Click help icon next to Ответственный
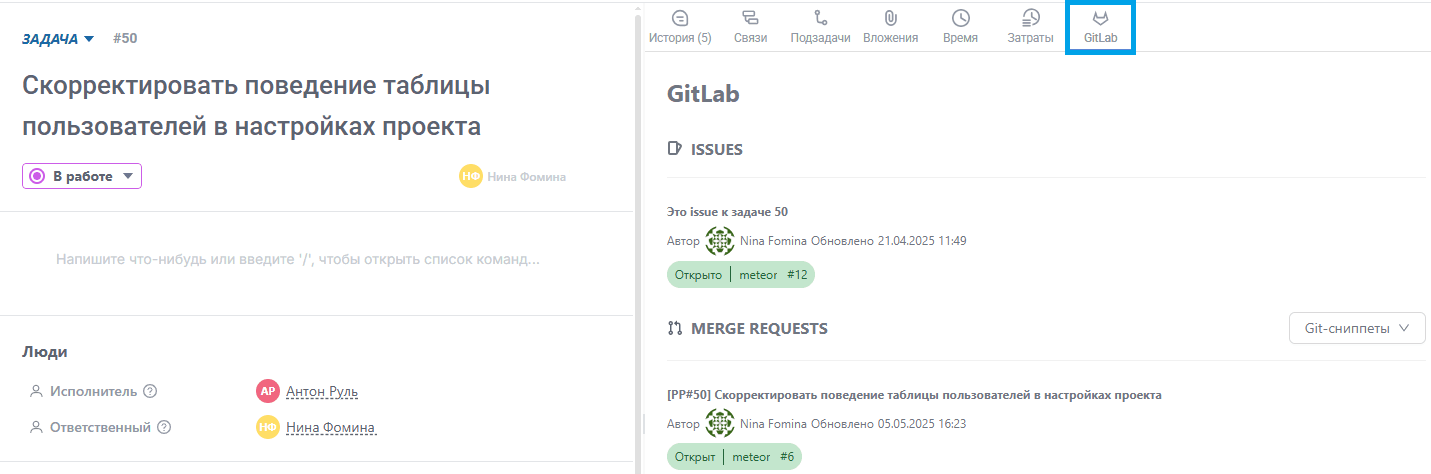Screen dimensions: 1431x474 pyautogui.click(x=164, y=427)
